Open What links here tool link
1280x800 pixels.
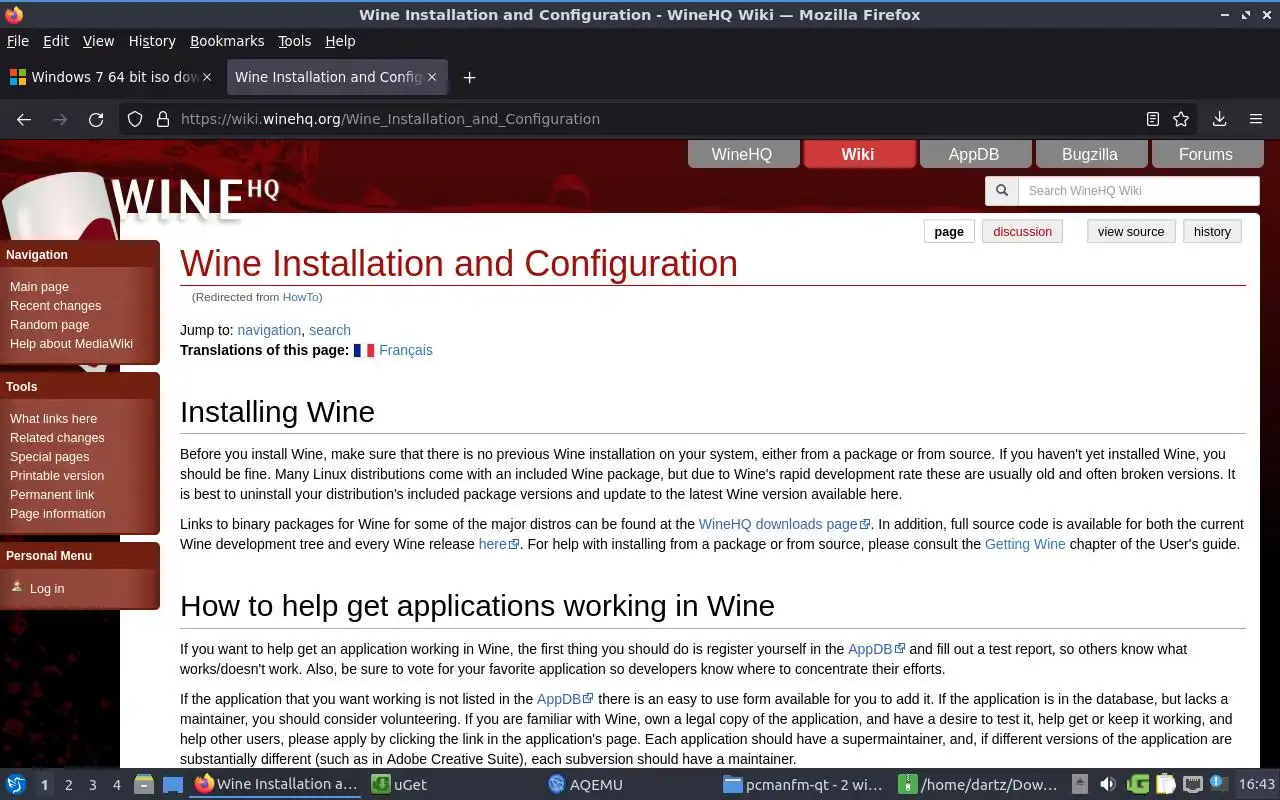click(x=53, y=419)
